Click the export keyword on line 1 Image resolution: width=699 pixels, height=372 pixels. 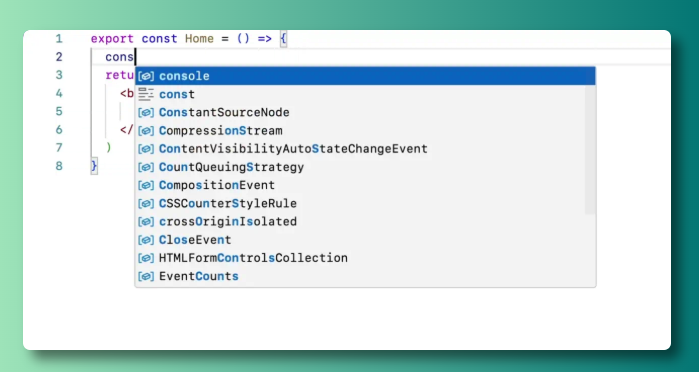(112, 39)
